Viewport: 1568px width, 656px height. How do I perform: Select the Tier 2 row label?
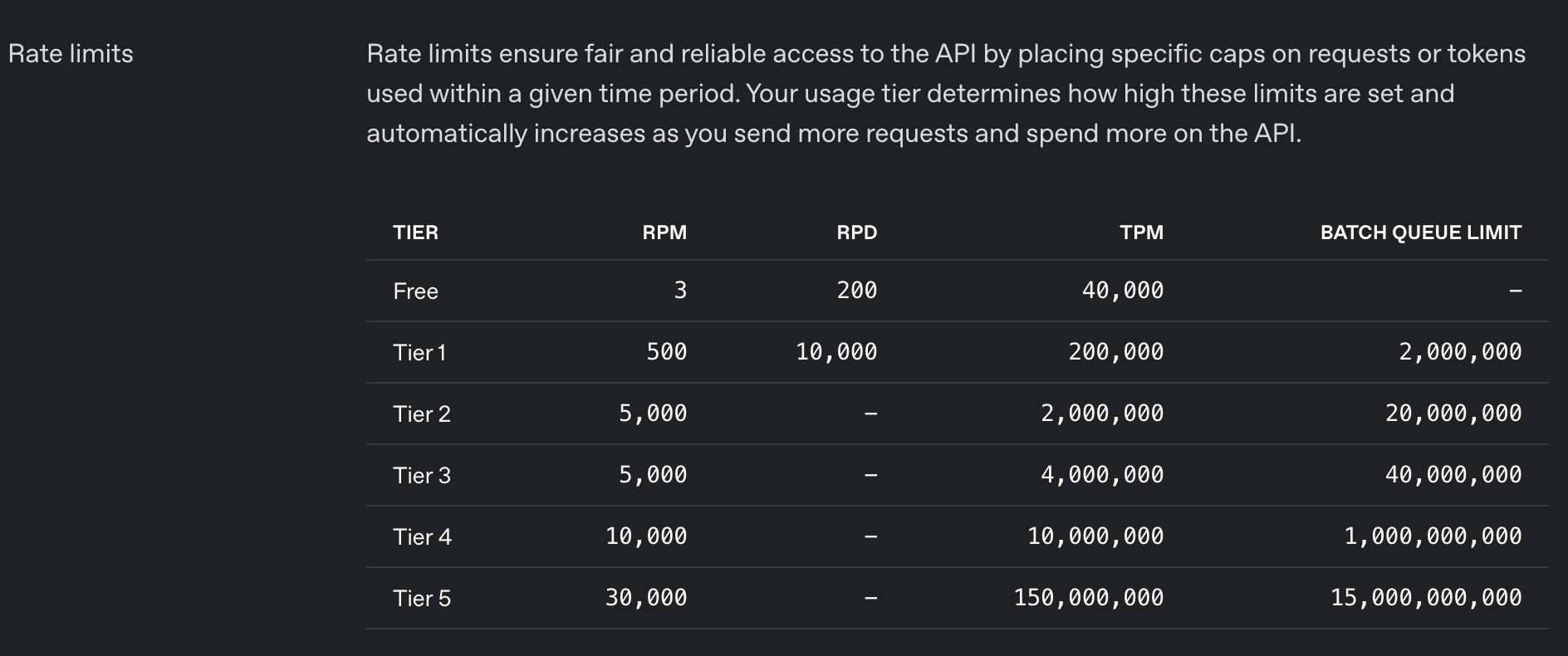[422, 414]
